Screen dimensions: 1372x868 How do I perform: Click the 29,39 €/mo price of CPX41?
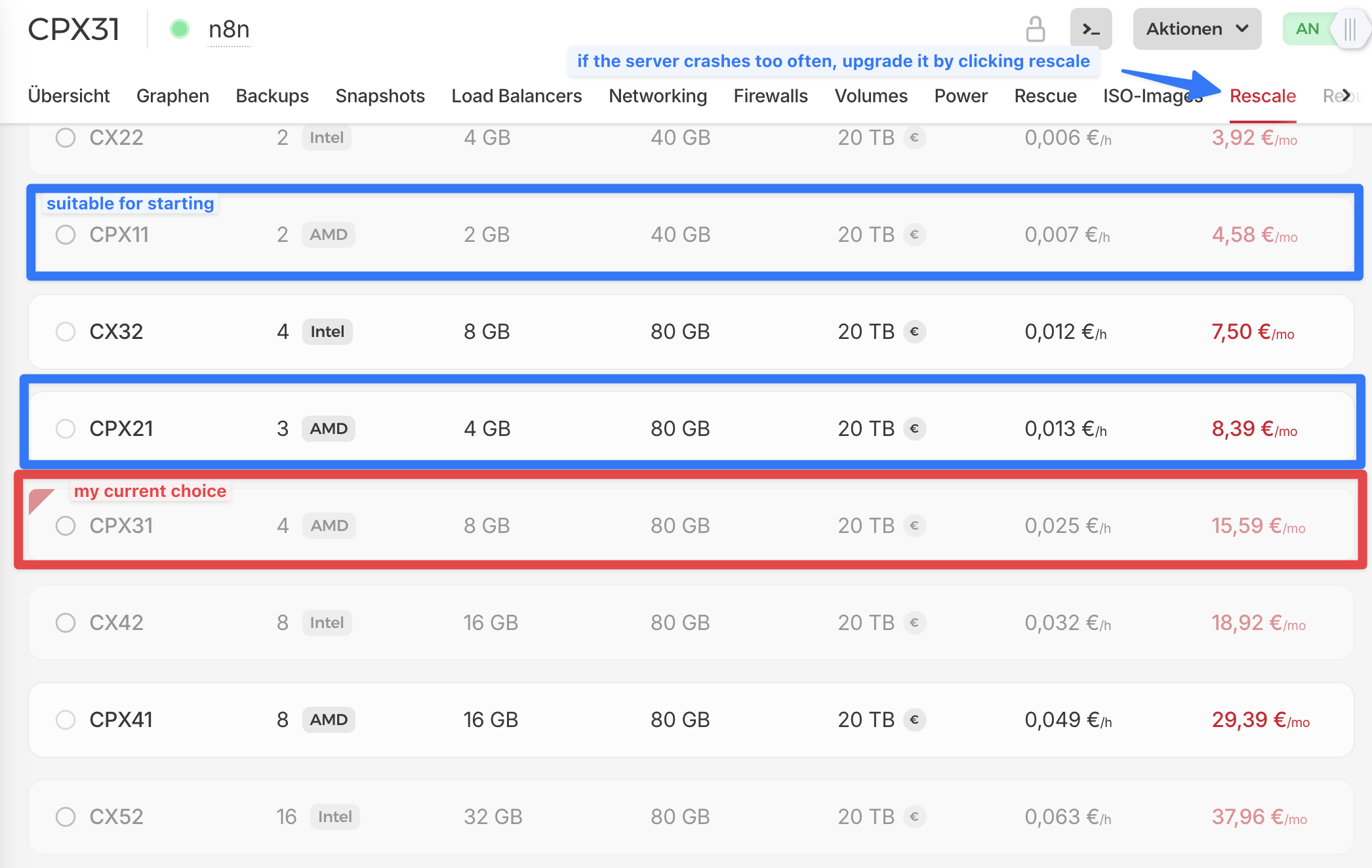[1261, 720]
